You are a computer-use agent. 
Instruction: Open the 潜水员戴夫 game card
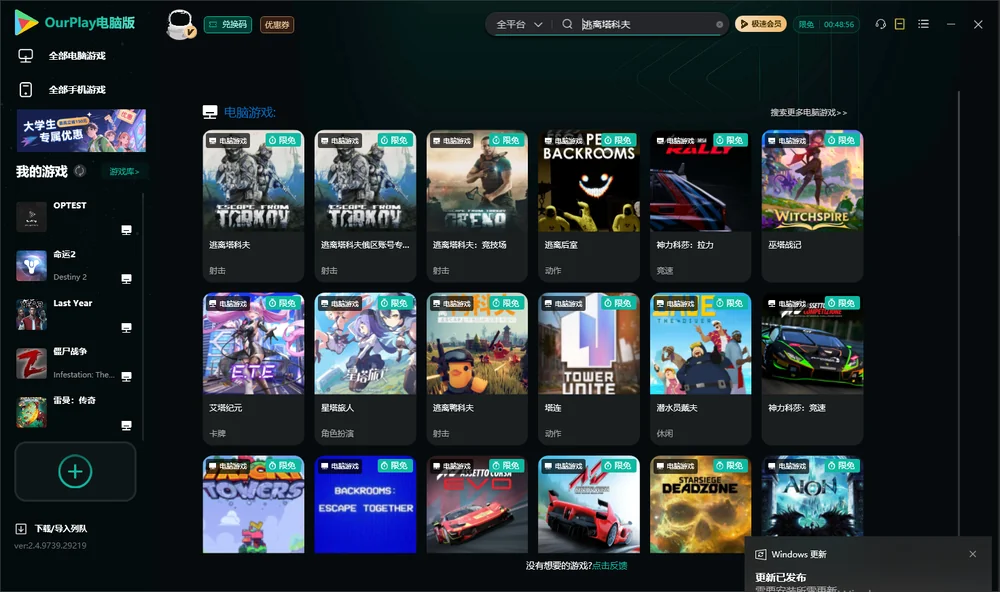[700, 369]
